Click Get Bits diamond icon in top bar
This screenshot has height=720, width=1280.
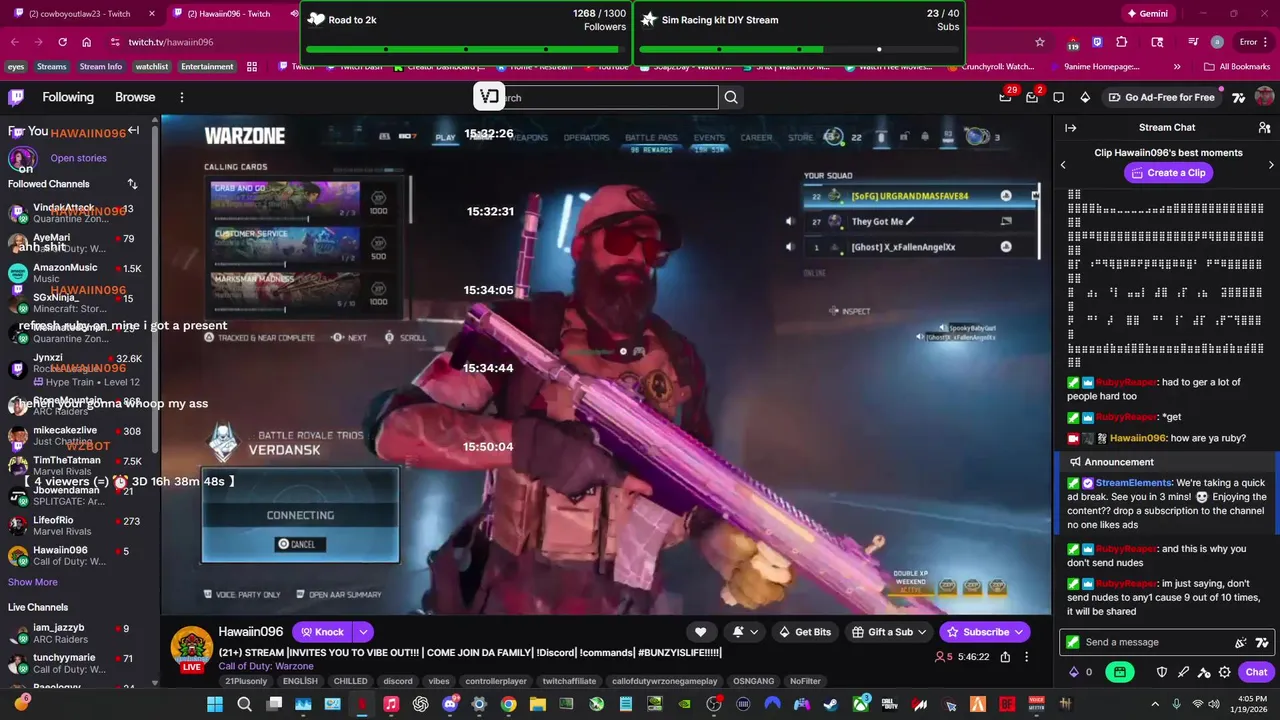tap(1085, 97)
